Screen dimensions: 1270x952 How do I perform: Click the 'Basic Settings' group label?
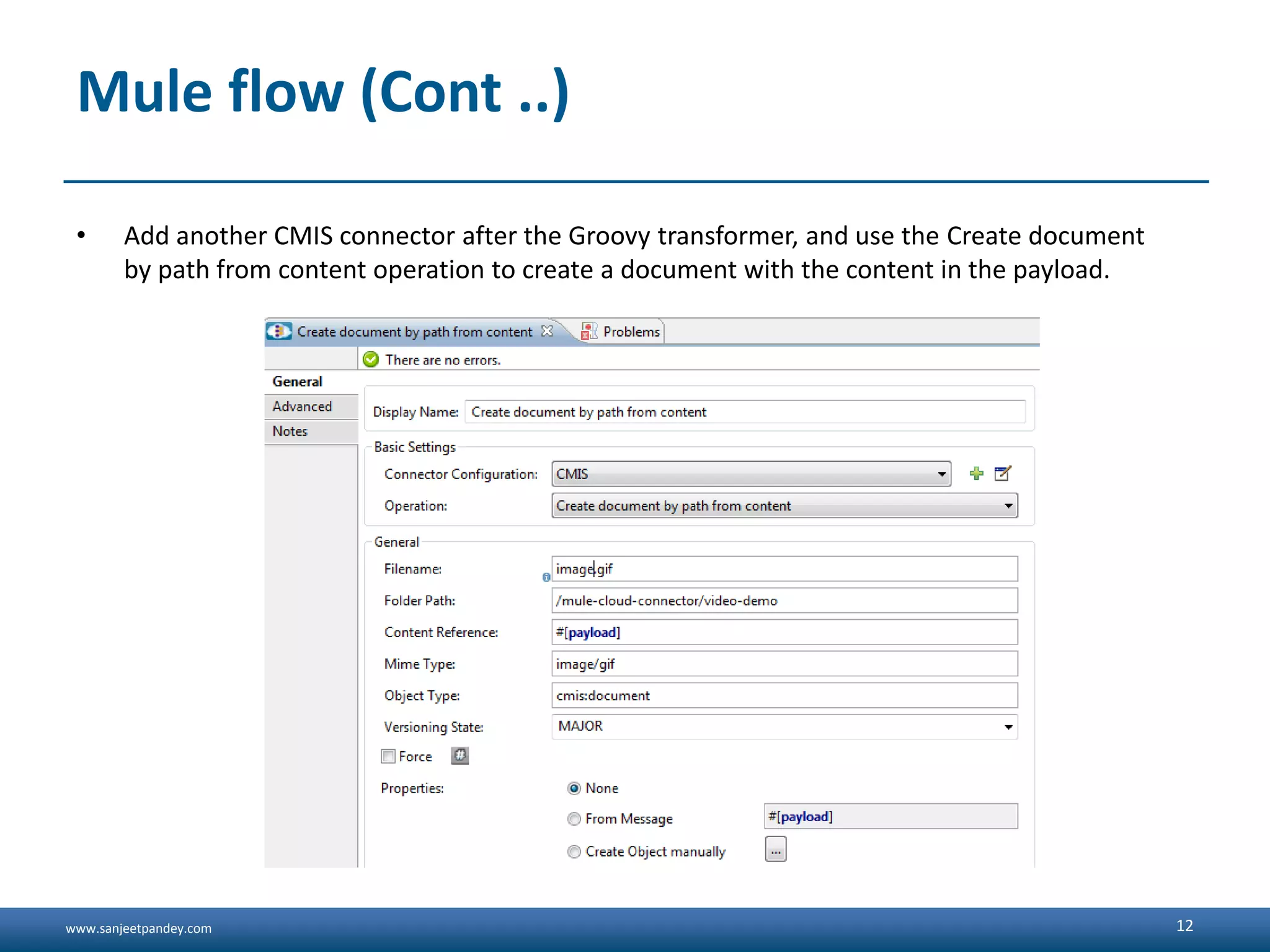tap(415, 447)
